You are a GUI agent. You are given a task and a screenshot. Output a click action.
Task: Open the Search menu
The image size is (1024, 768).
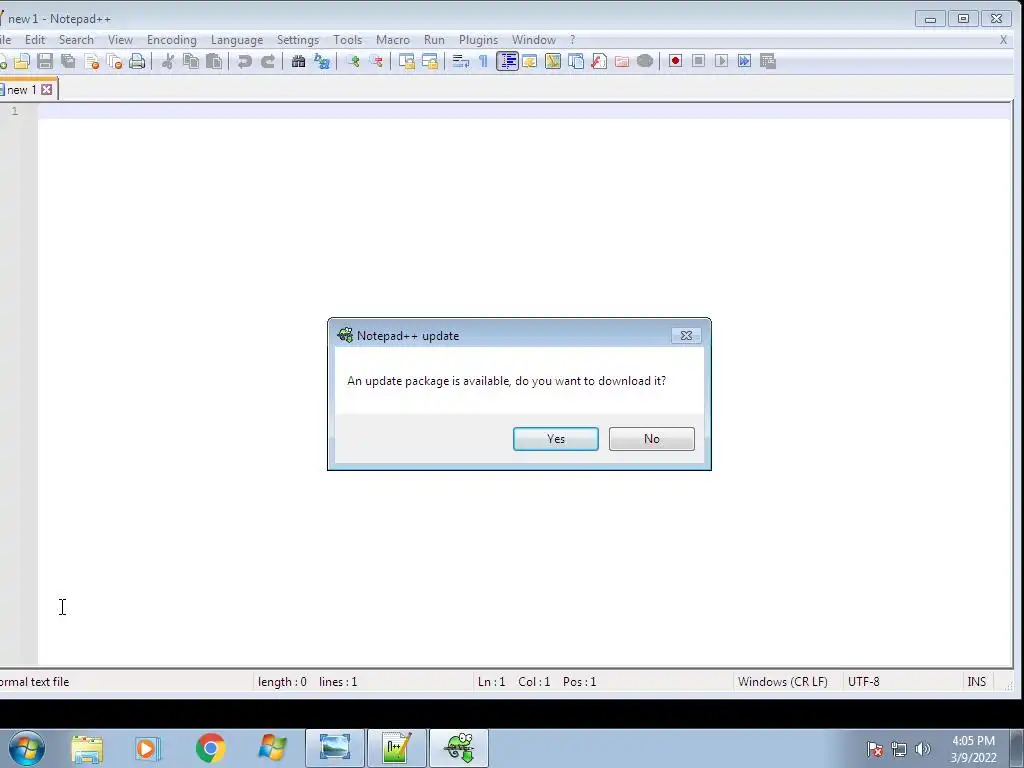pyautogui.click(x=76, y=40)
